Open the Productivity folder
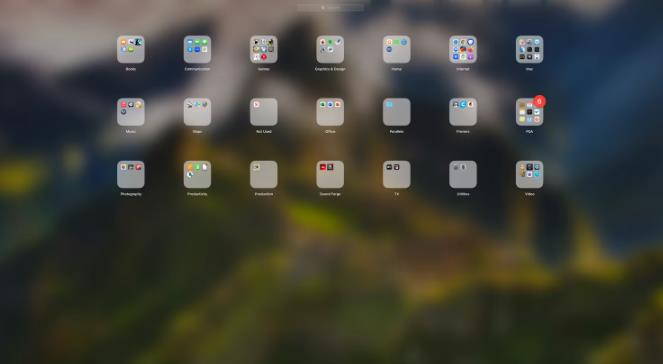 pos(197,175)
